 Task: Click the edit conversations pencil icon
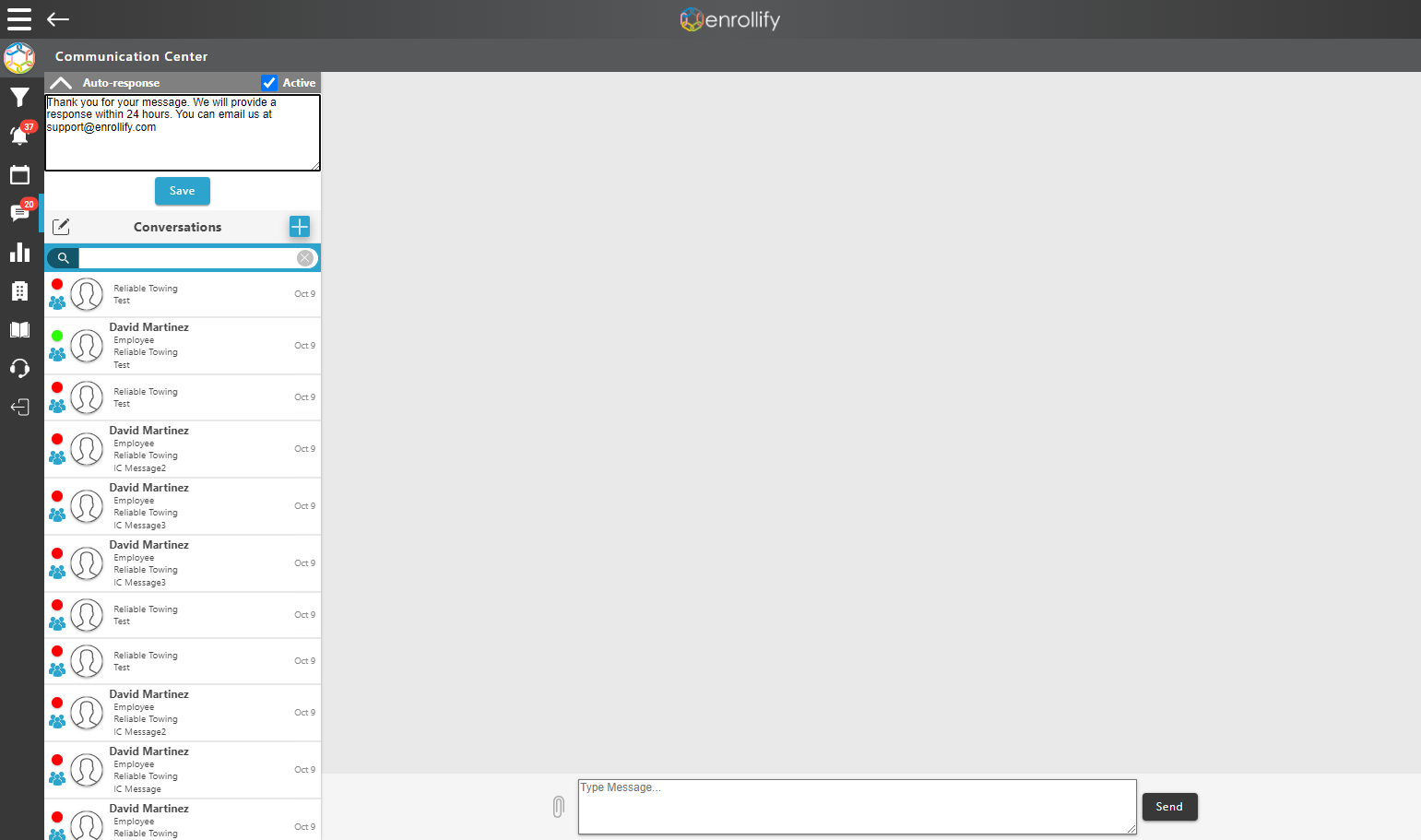[61, 227]
